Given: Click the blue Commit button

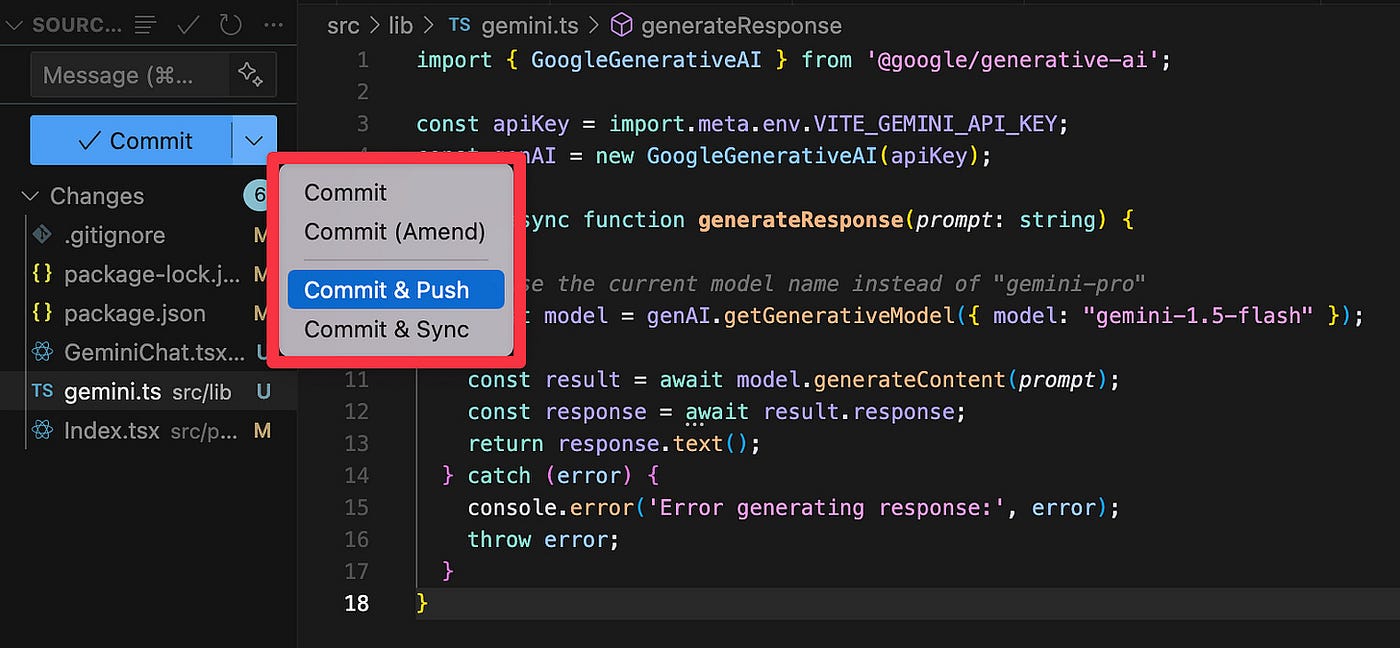Looking at the screenshot, I should tap(131, 141).
